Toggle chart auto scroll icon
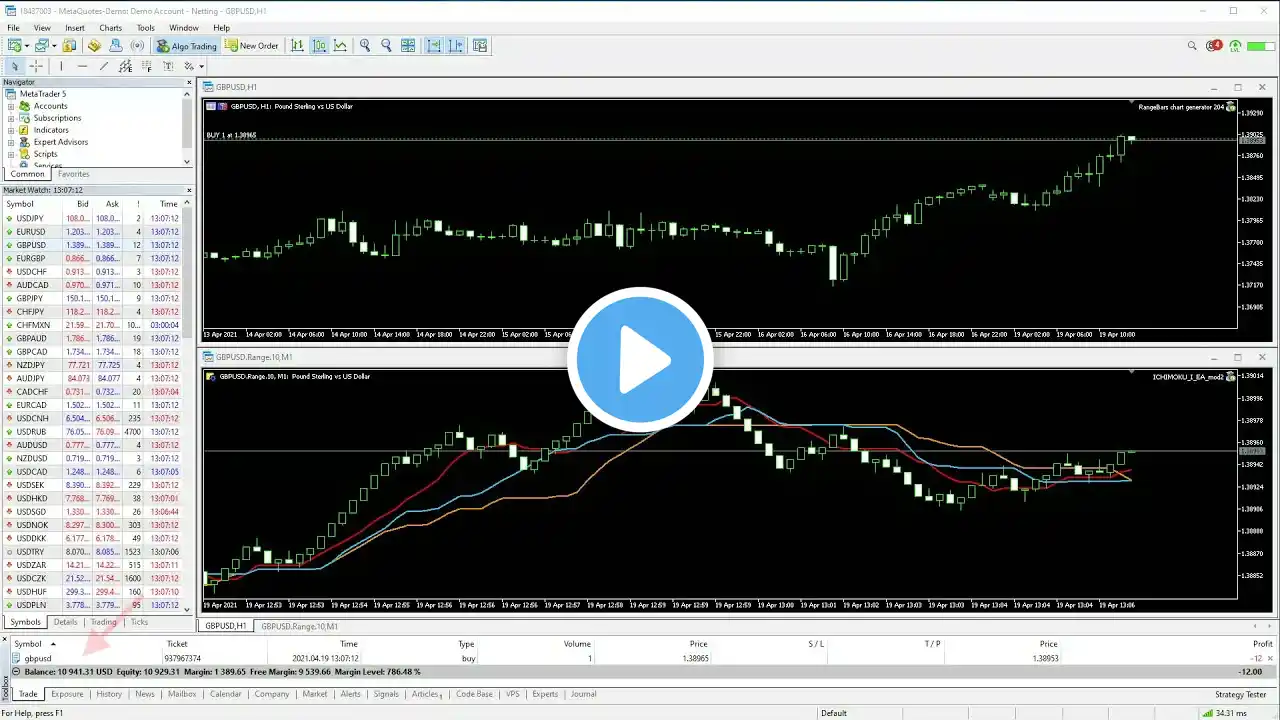This screenshot has width=1280, height=720. click(x=434, y=46)
